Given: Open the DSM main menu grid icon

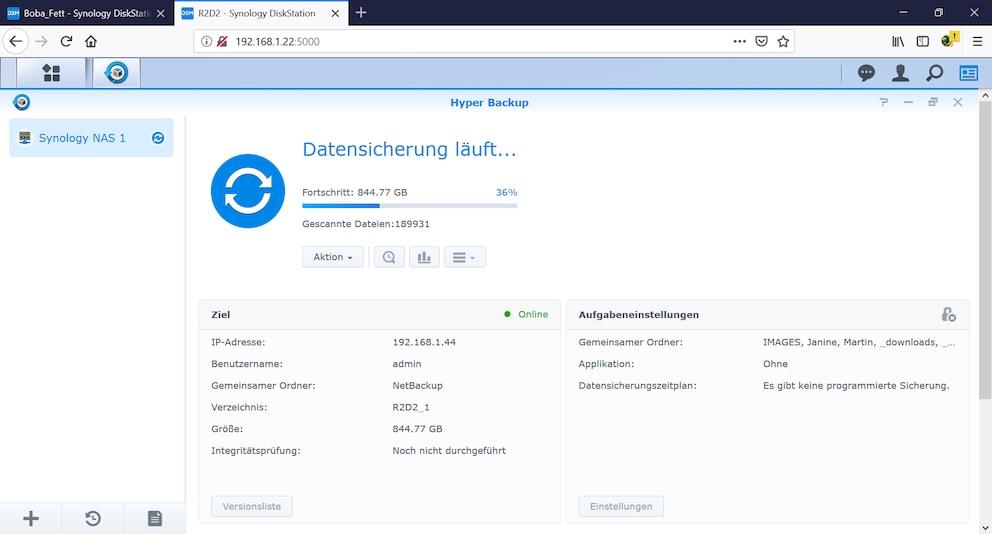Looking at the screenshot, I should coord(51,73).
